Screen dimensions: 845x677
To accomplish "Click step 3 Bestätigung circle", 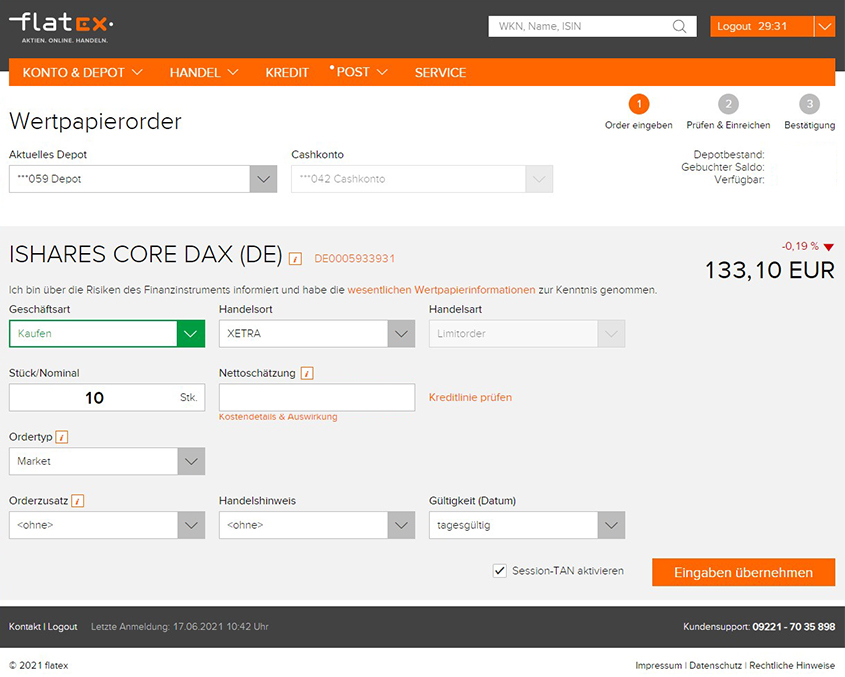I will click(x=809, y=104).
